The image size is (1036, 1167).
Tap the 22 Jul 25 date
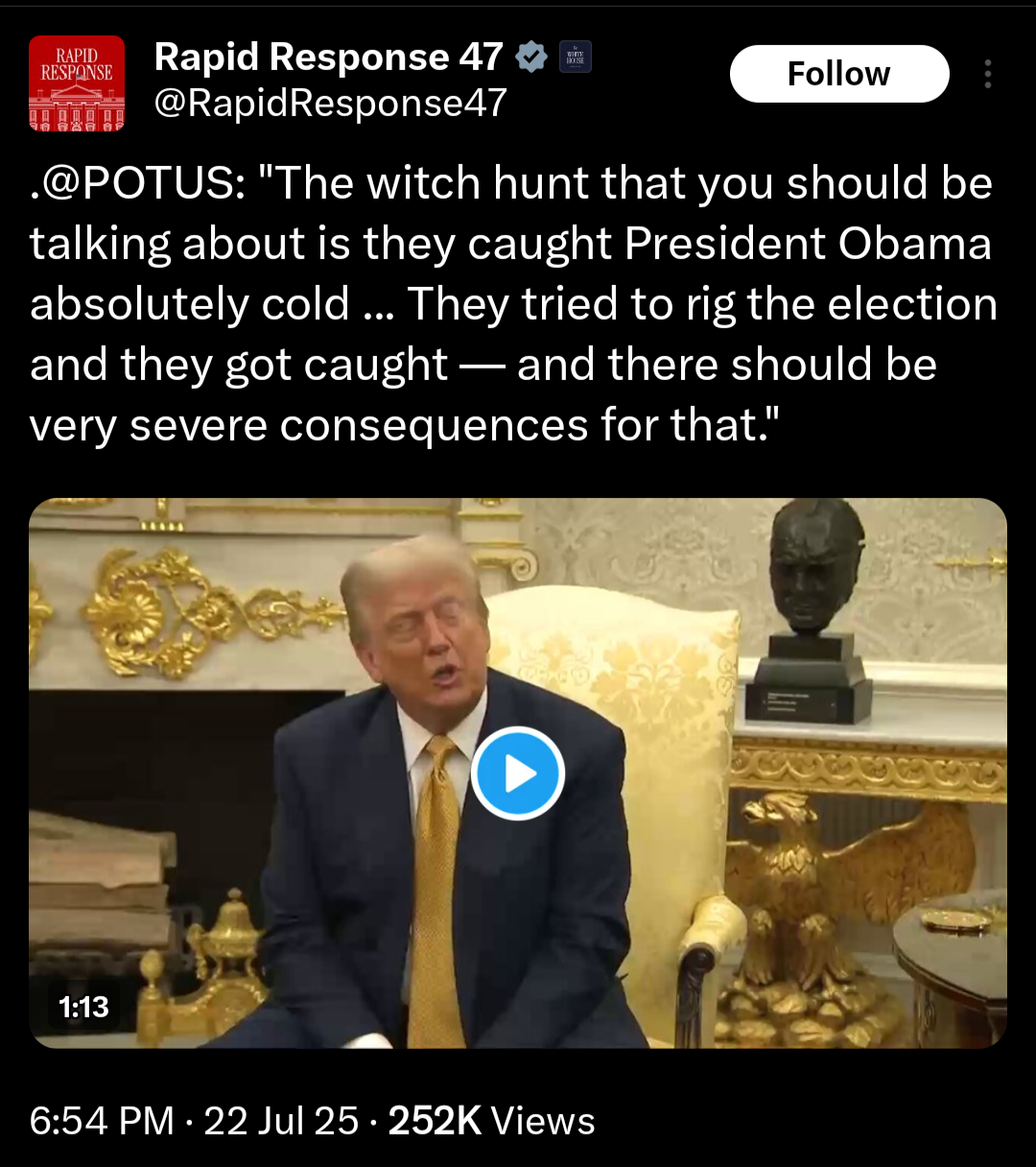point(281,1121)
